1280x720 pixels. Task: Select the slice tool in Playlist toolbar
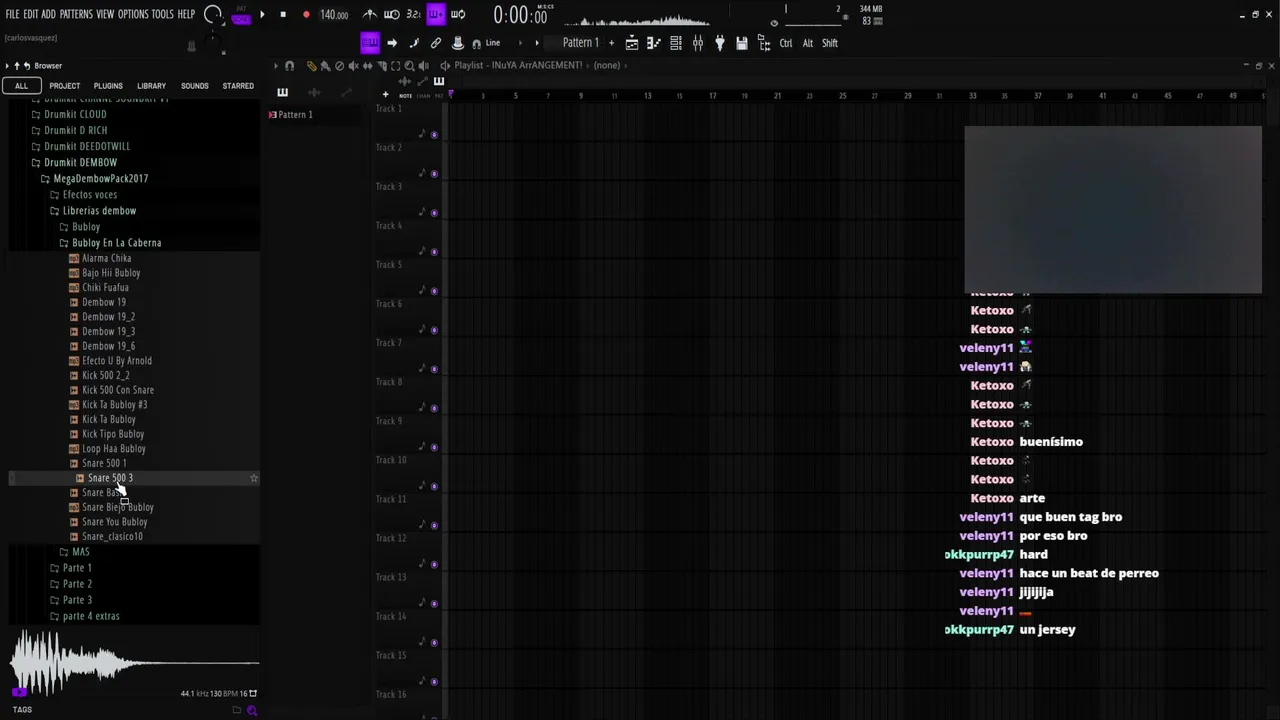click(x=381, y=65)
